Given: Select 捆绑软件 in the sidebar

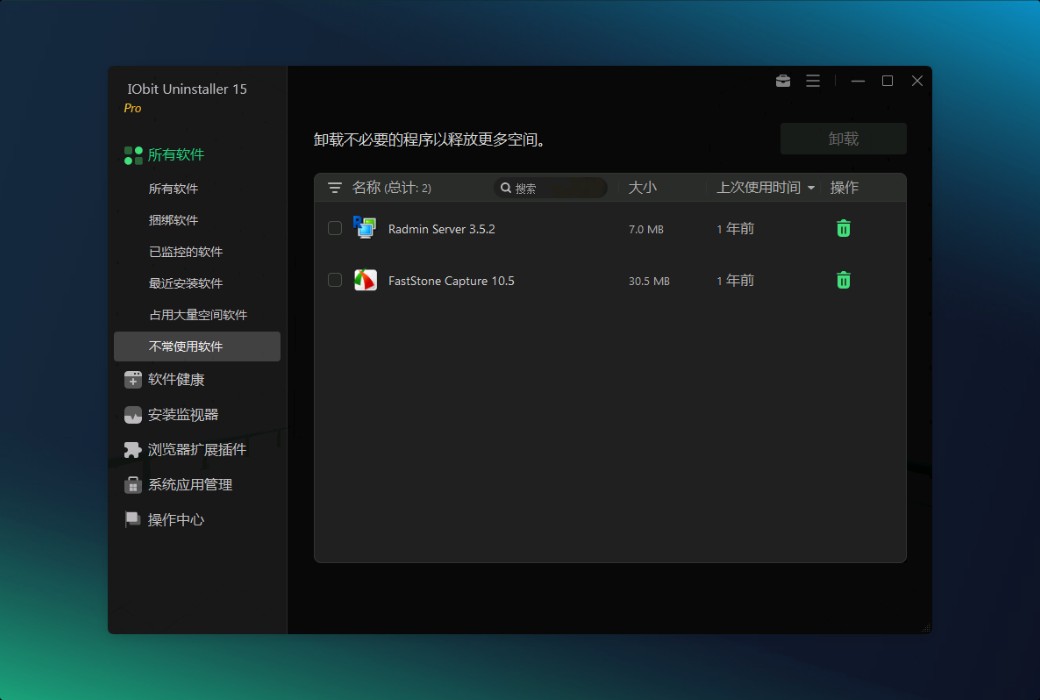Looking at the screenshot, I should (173, 220).
